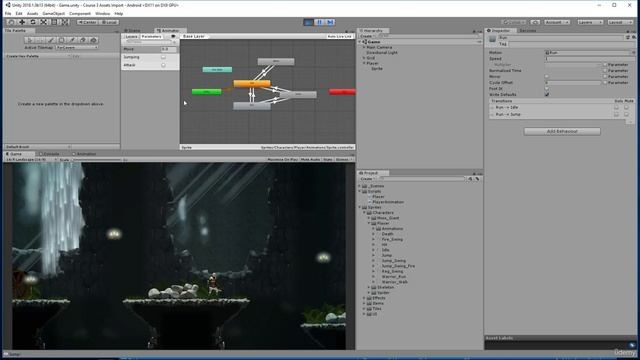Open the Default Brush dropdown
640x360 pixels.
[38, 147]
